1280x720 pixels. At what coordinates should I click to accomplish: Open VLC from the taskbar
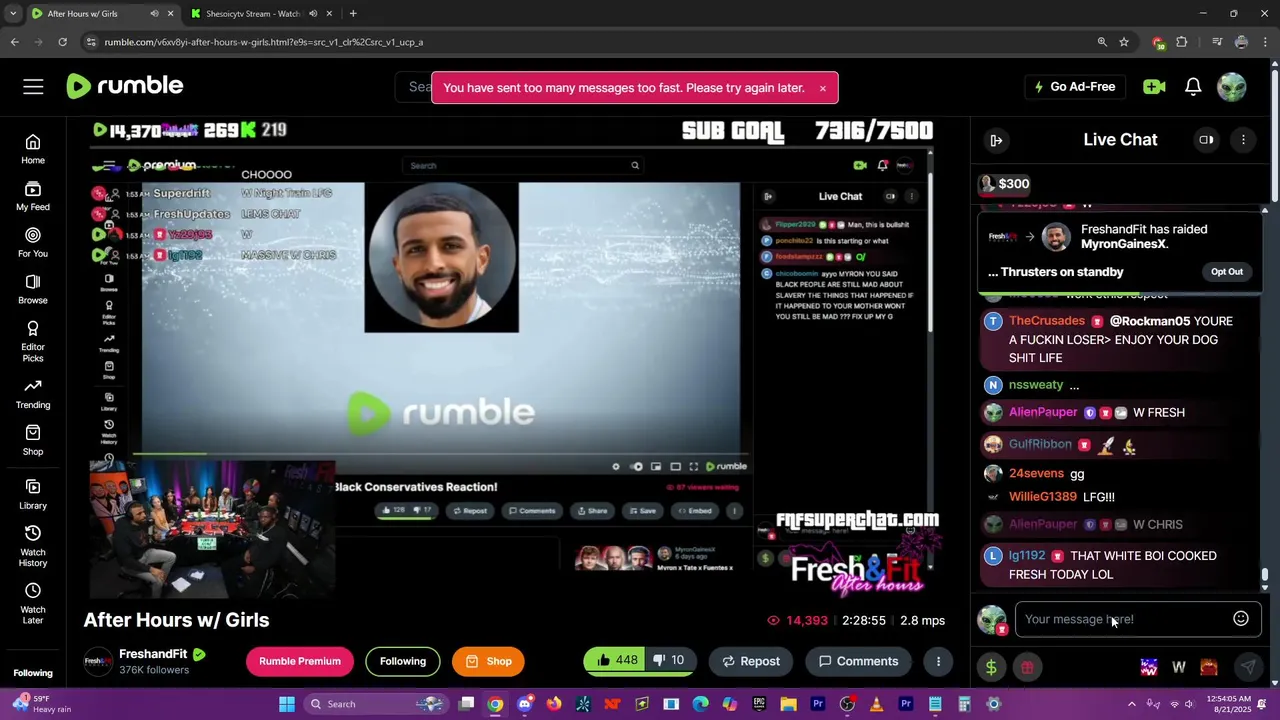click(876, 704)
